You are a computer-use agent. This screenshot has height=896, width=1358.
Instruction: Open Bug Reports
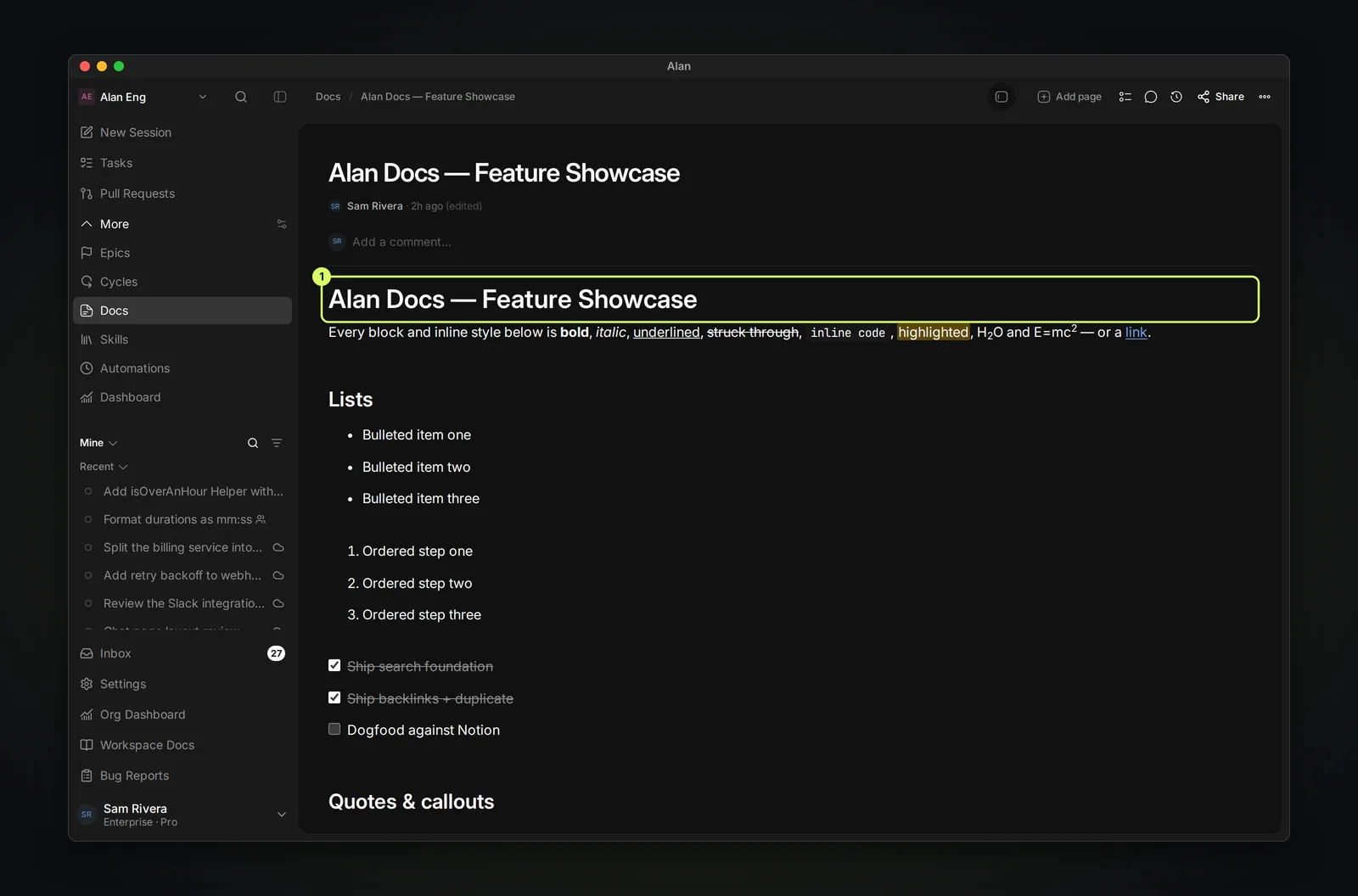pyautogui.click(x=182, y=776)
